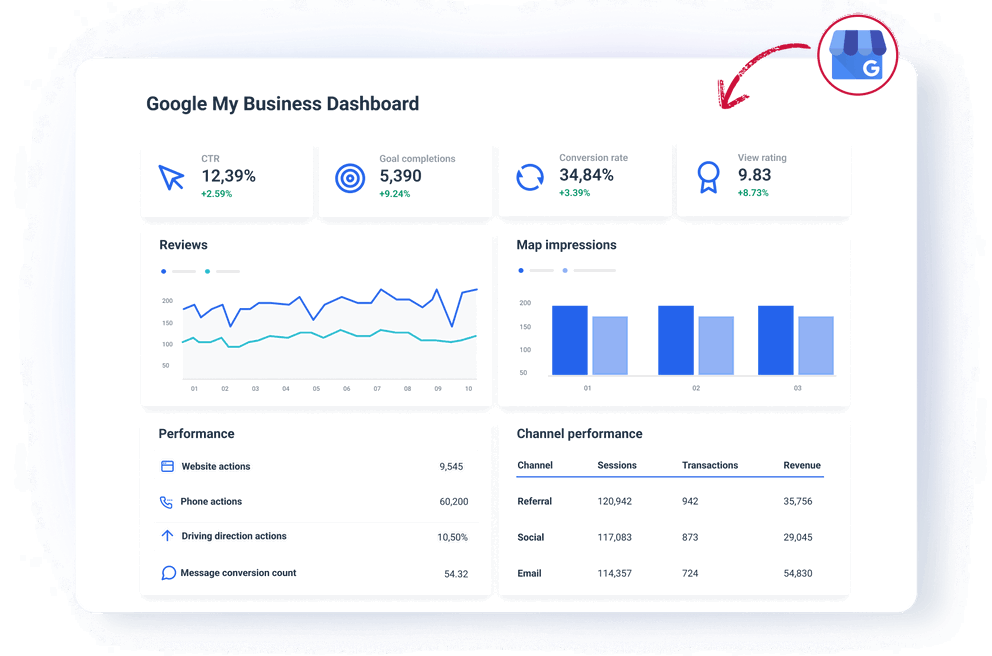Click the phone icon beside Phone actions
The width and height of the screenshot is (992, 656).
[168, 501]
